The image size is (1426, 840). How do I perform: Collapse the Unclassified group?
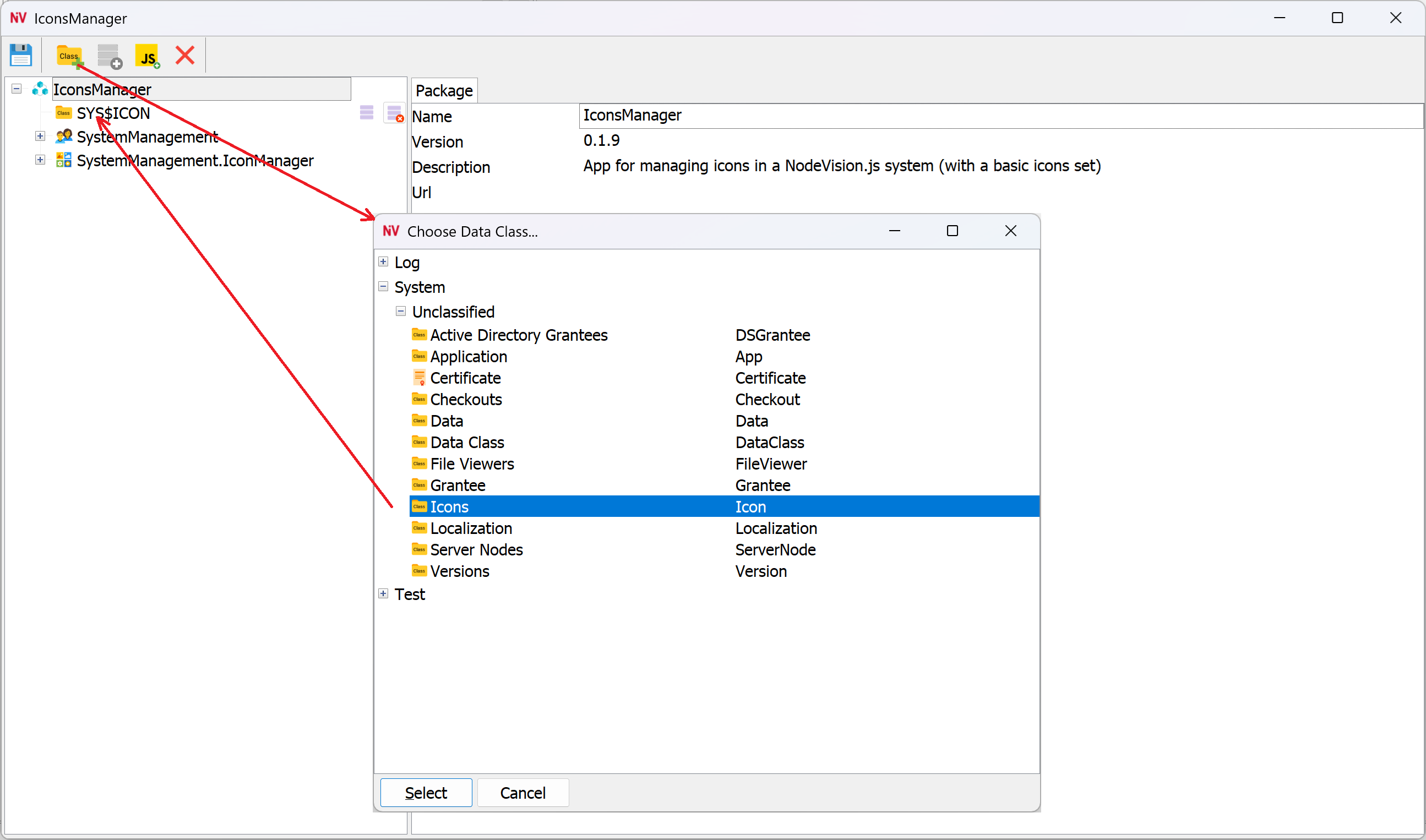(401, 312)
